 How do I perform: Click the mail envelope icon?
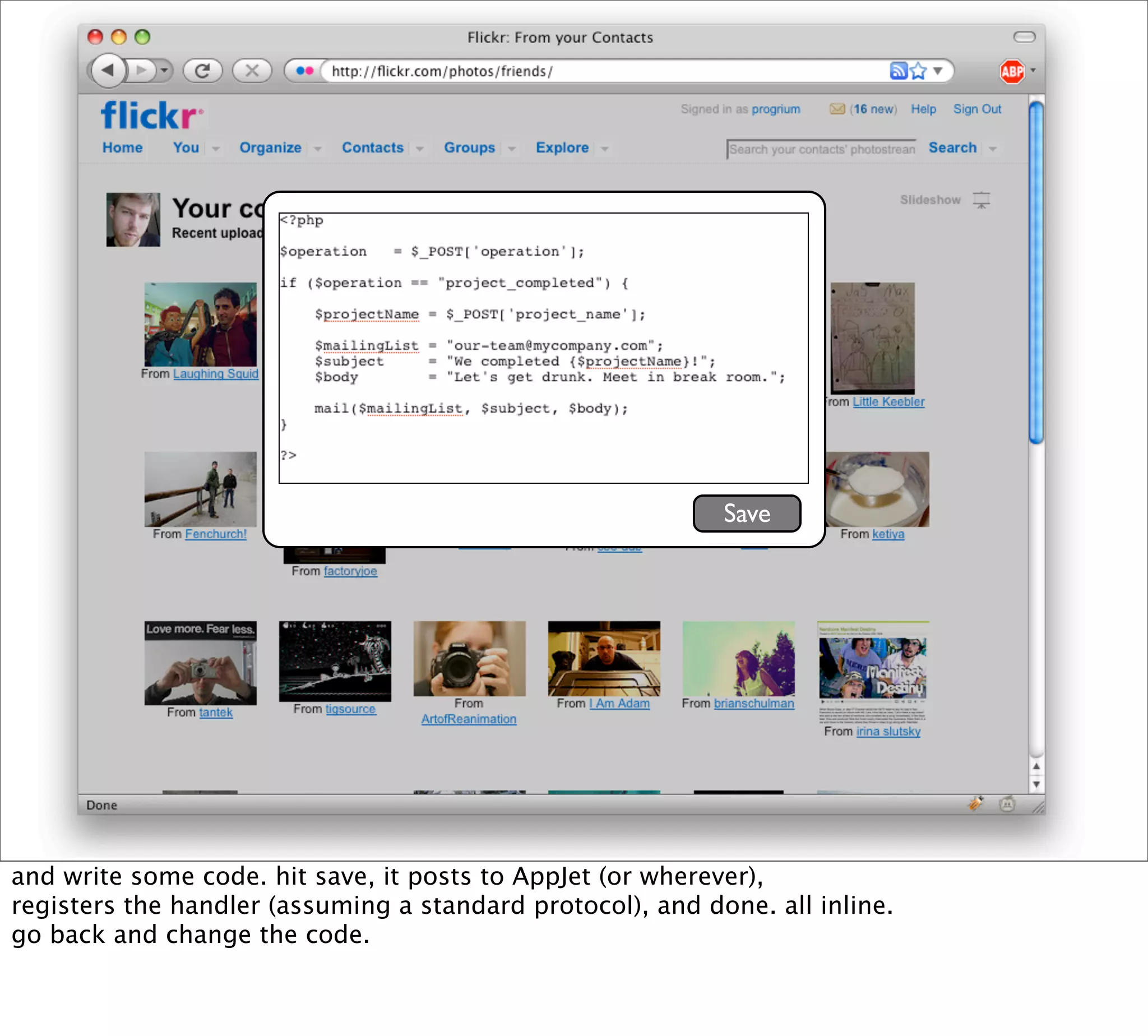pyautogui.click(x=837, y=109)
